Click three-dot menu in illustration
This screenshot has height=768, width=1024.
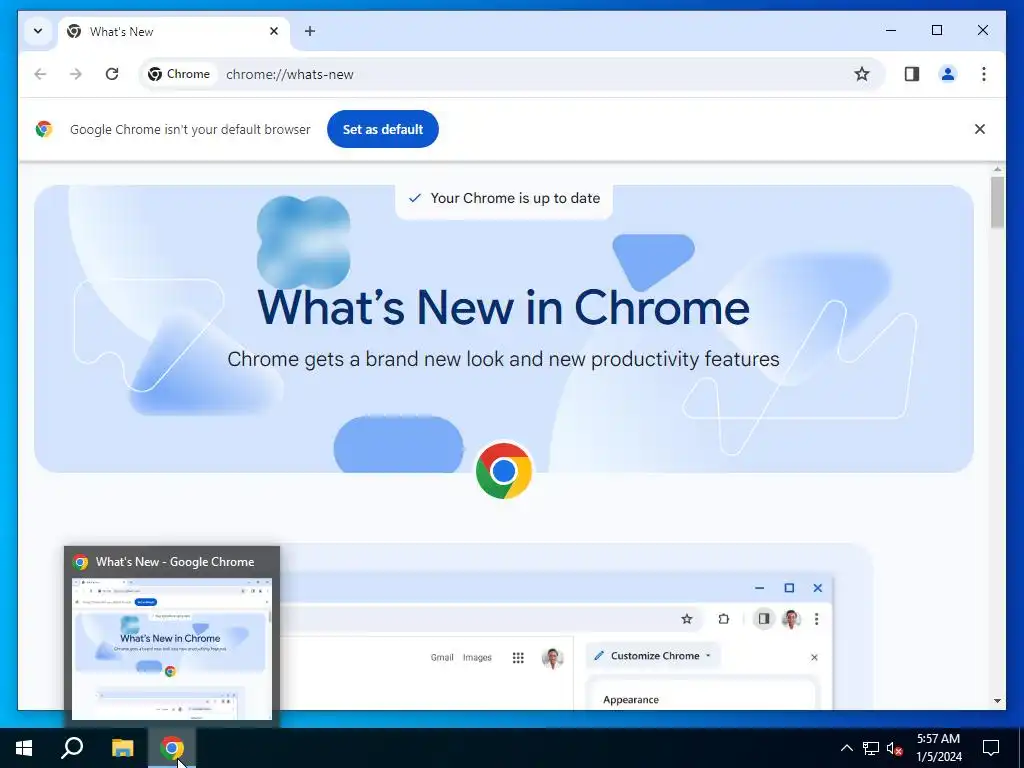[x=816, y=619]
